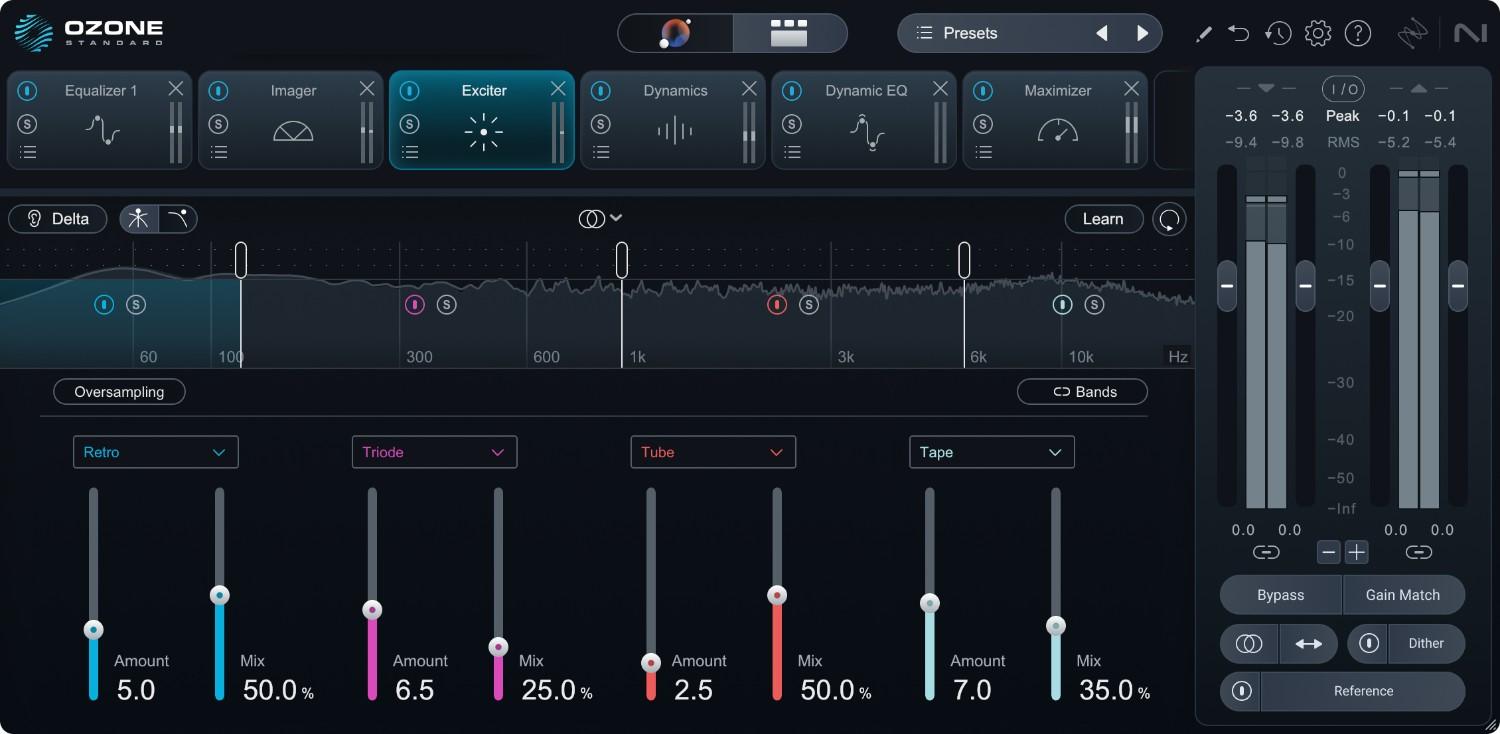Disable the pink Triode band power toggle
Viewport: 1500px width, 734px height.
click(x=414, y=304)
